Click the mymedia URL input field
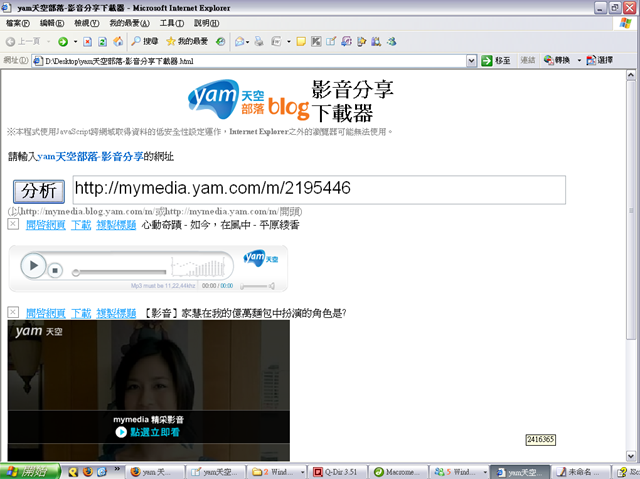The image size is (640, 479). [319, 190]
